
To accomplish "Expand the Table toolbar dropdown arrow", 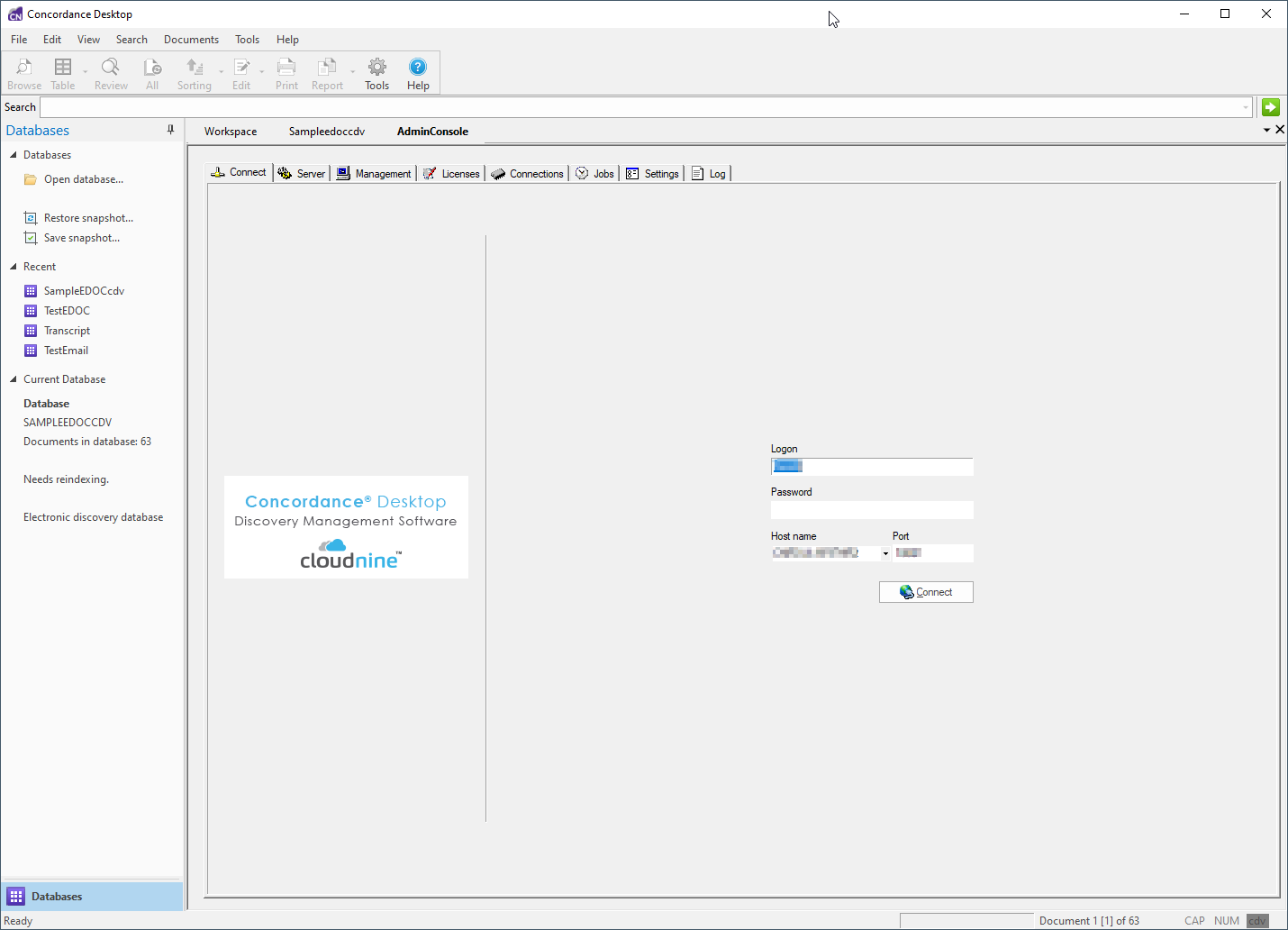I will pos(86,72).
